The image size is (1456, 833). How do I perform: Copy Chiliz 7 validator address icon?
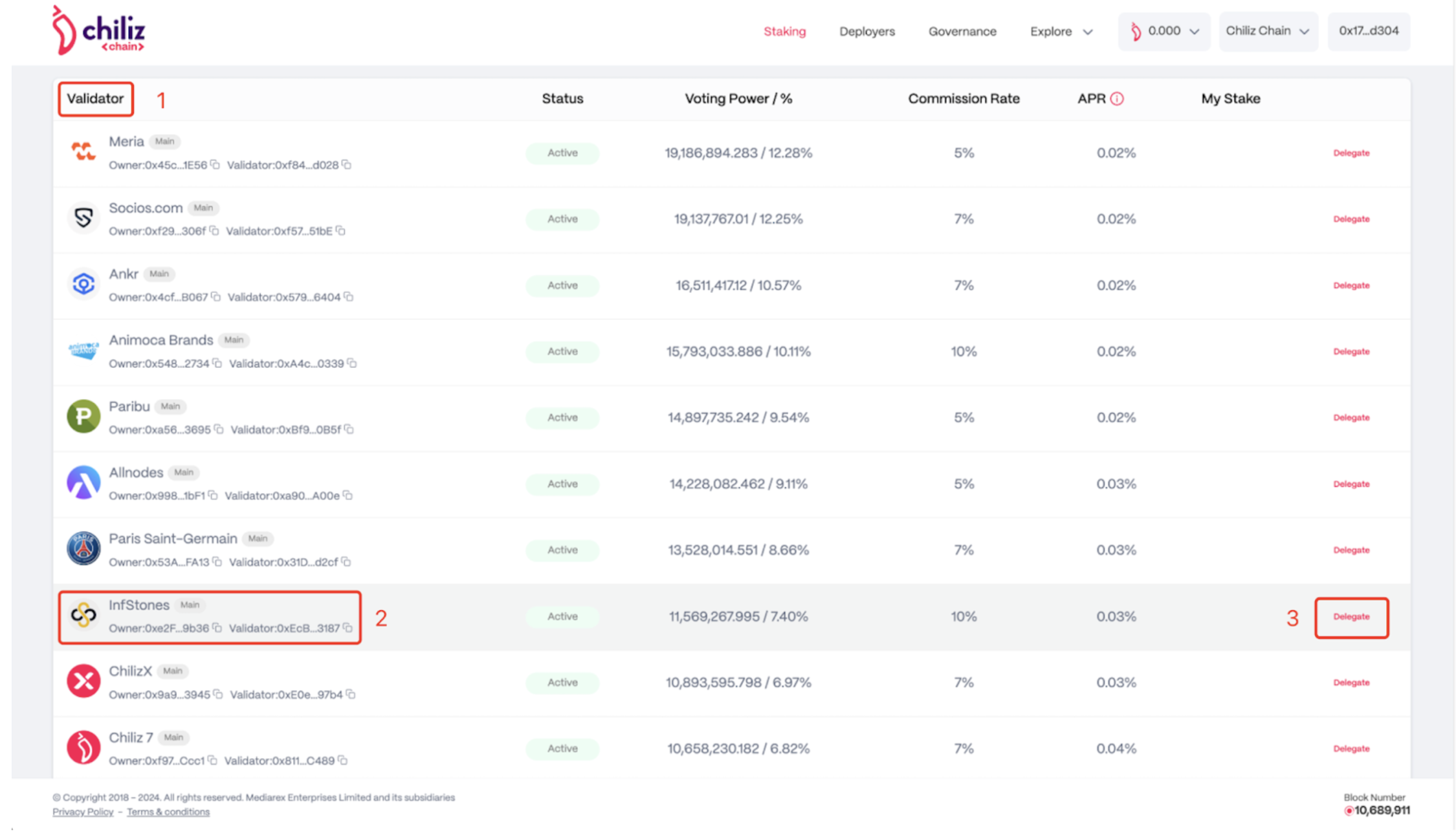tap(343, 761)
